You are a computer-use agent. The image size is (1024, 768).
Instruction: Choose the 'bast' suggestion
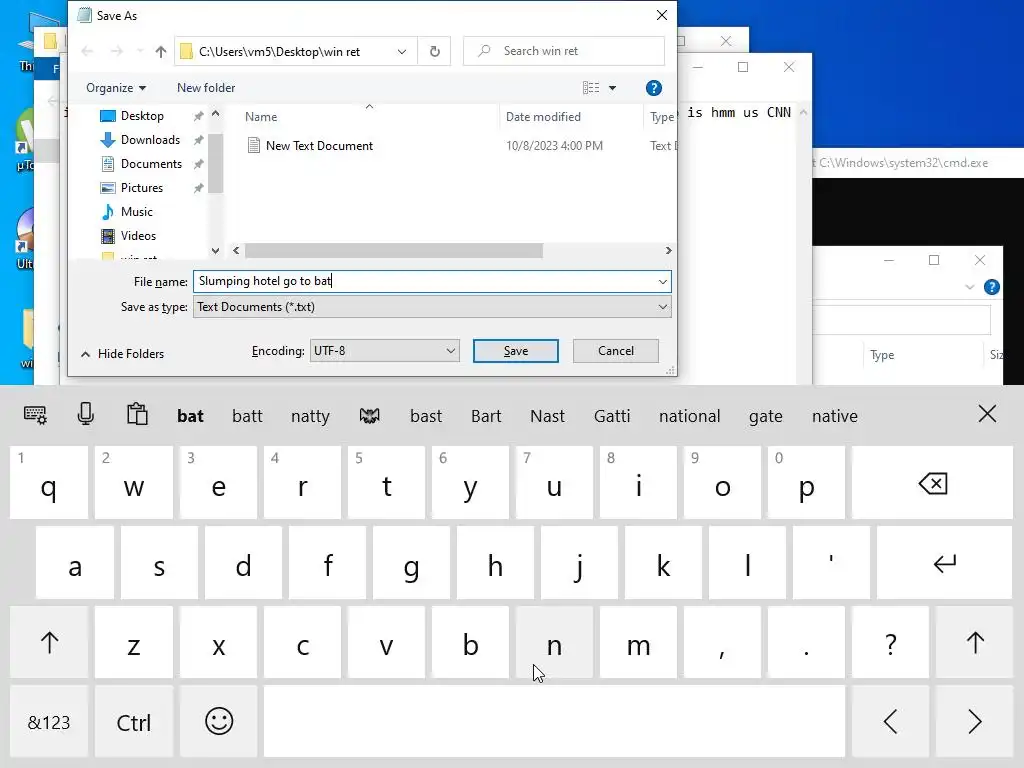pos(426,416)
